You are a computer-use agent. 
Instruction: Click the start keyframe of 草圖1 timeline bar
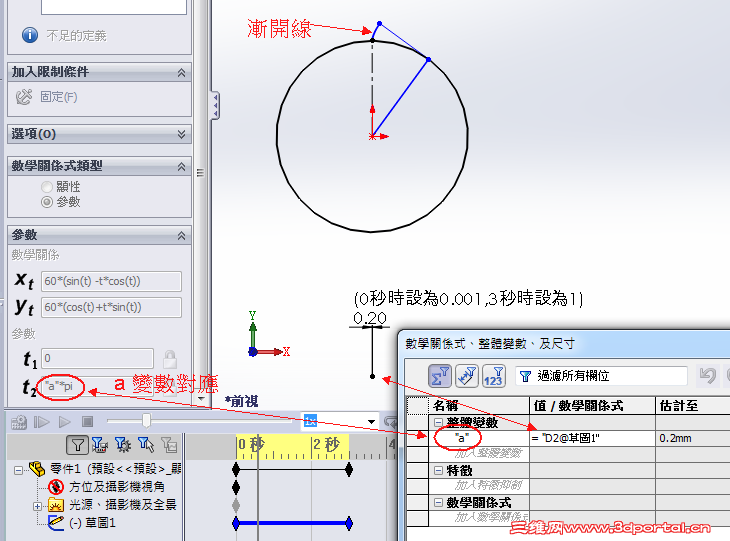[236, 523]
